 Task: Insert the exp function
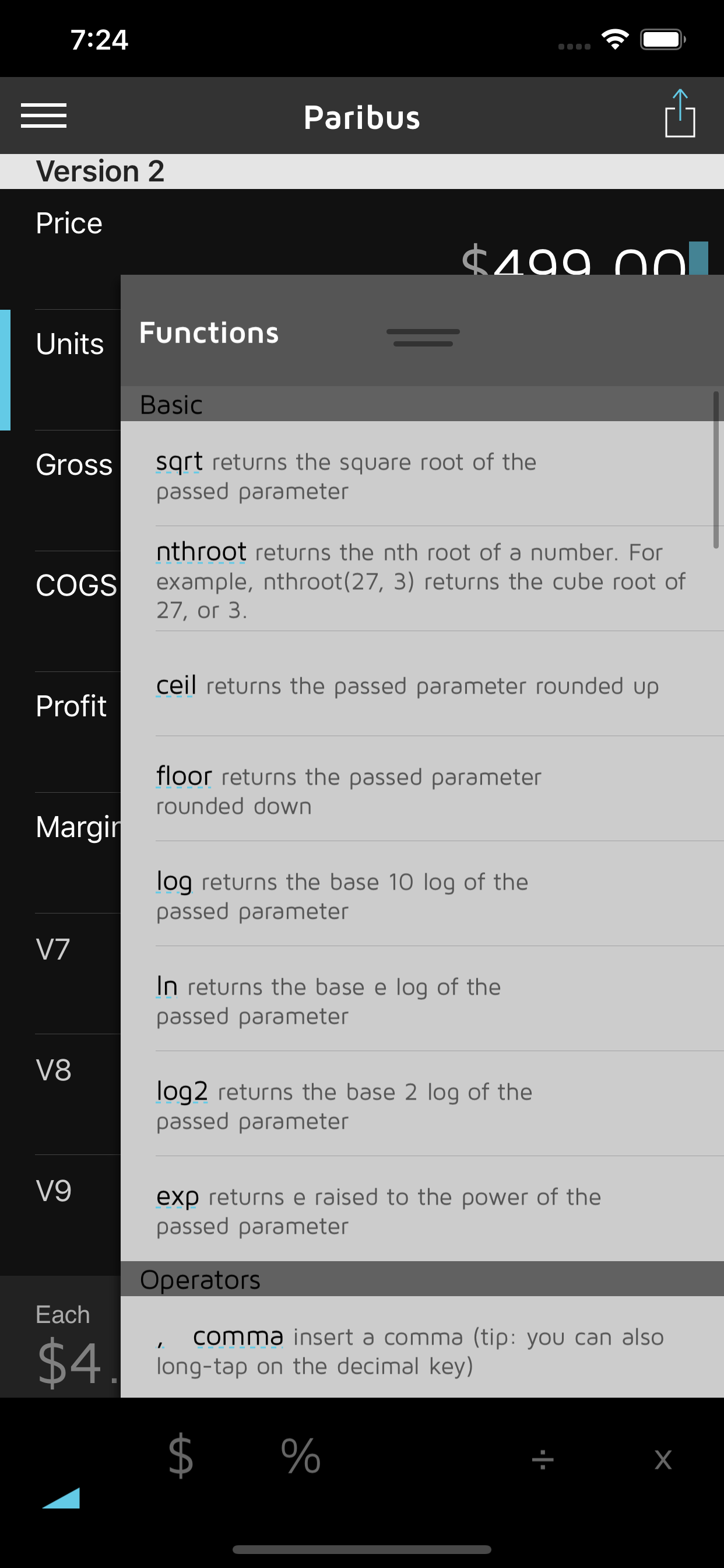pyautogui.click(x=177, y=1196)
